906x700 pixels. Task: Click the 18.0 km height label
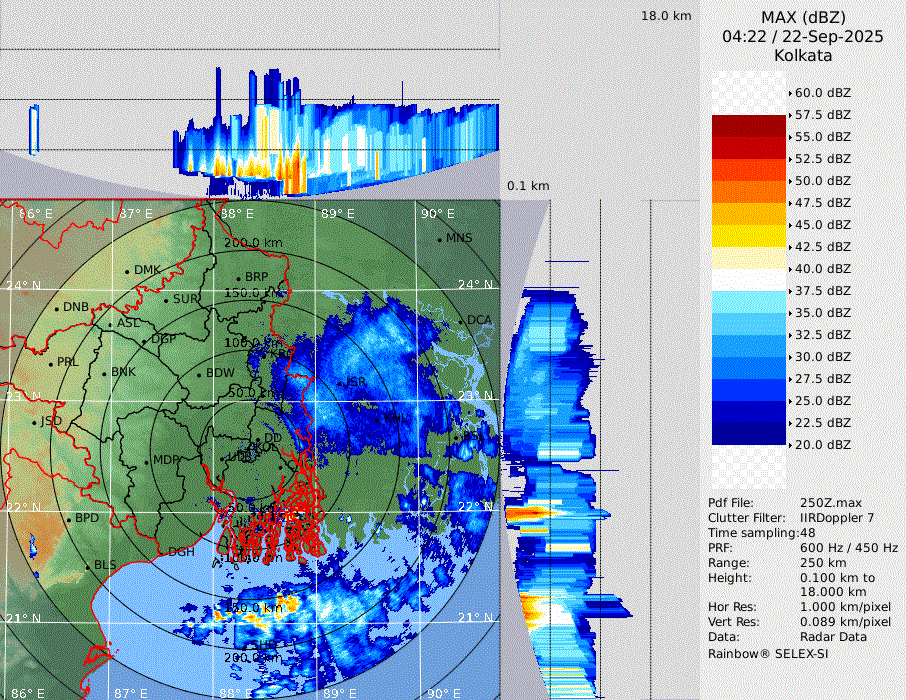666,16
